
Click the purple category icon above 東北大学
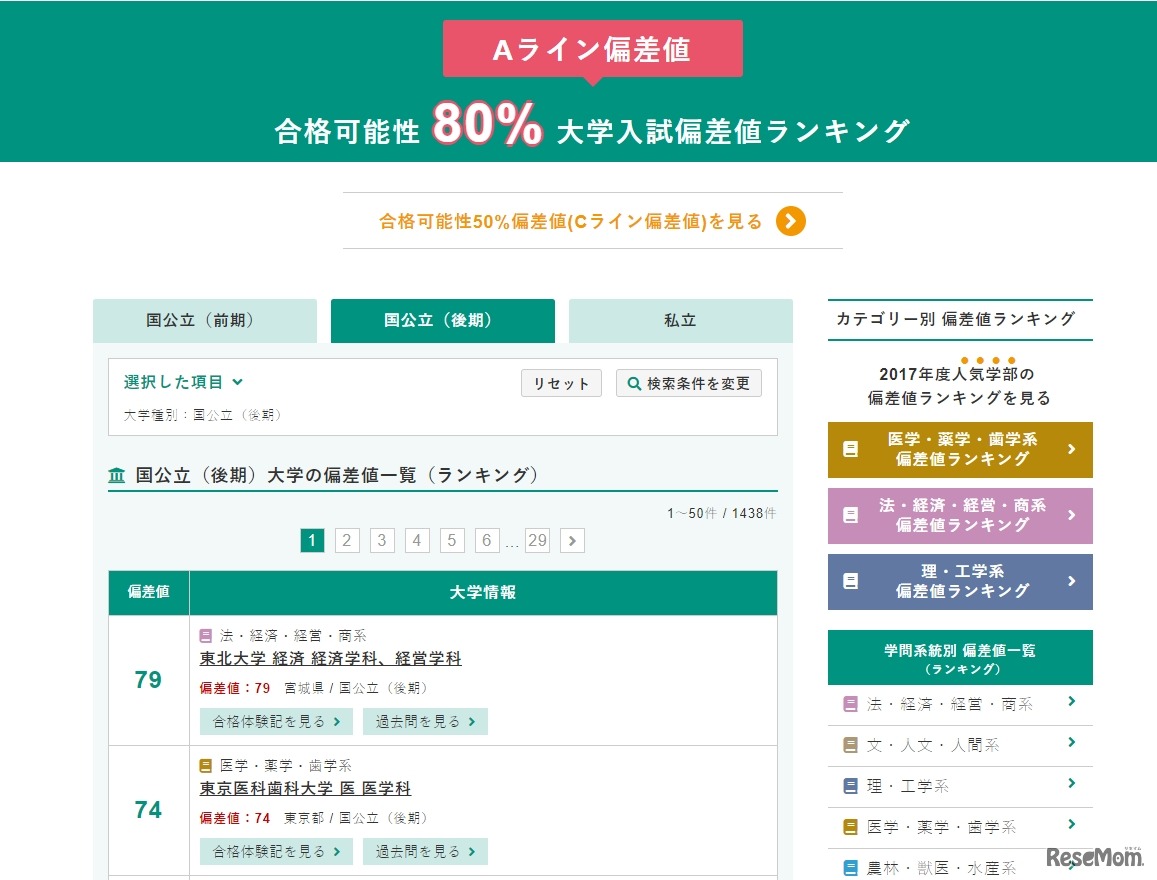[x=205, y=635]
